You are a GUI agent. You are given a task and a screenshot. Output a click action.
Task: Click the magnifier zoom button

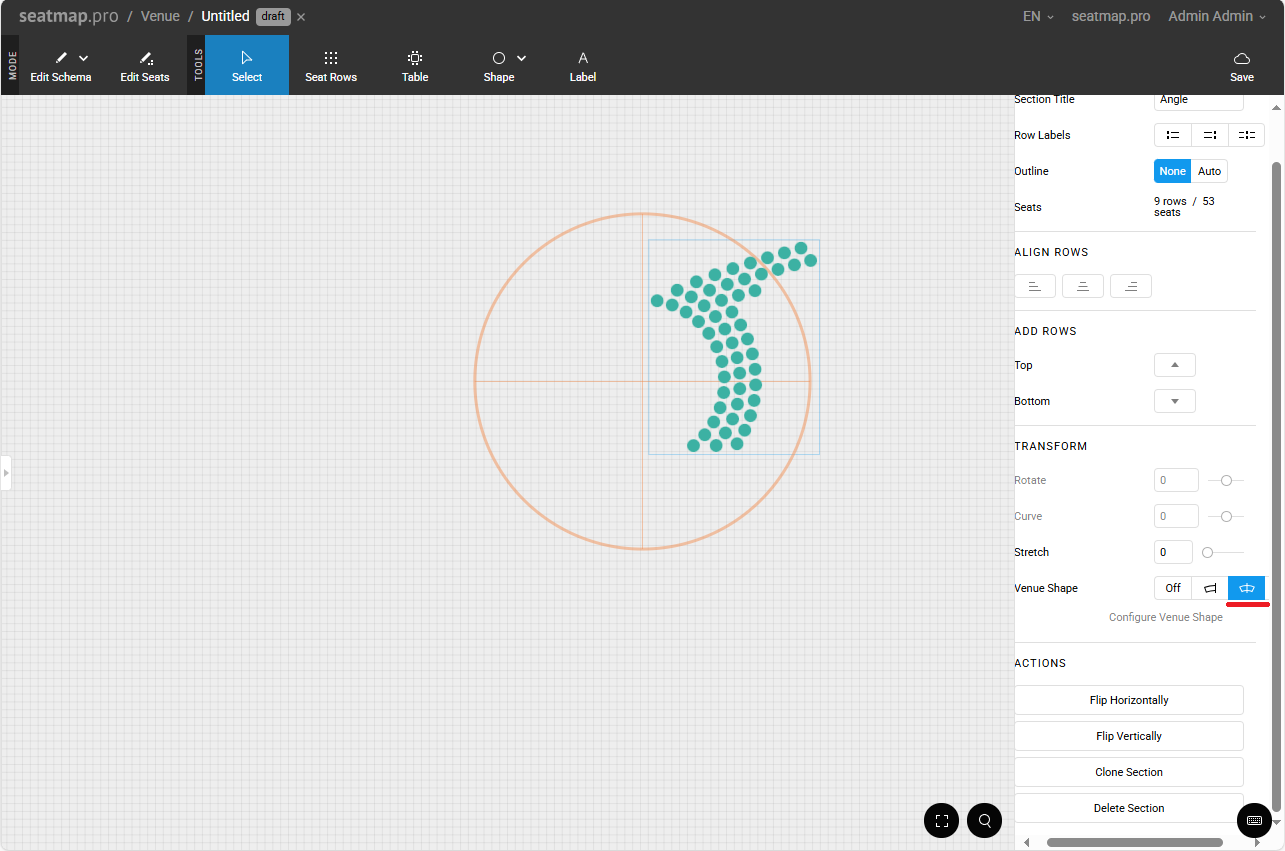point(985,821)
